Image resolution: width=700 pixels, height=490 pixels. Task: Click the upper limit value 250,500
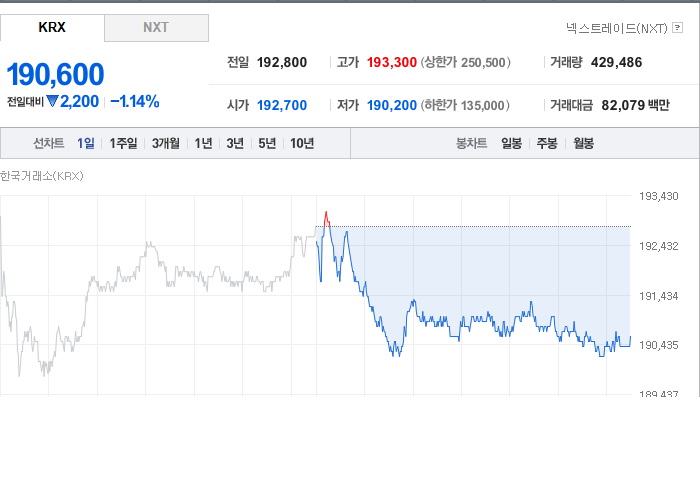483,62
